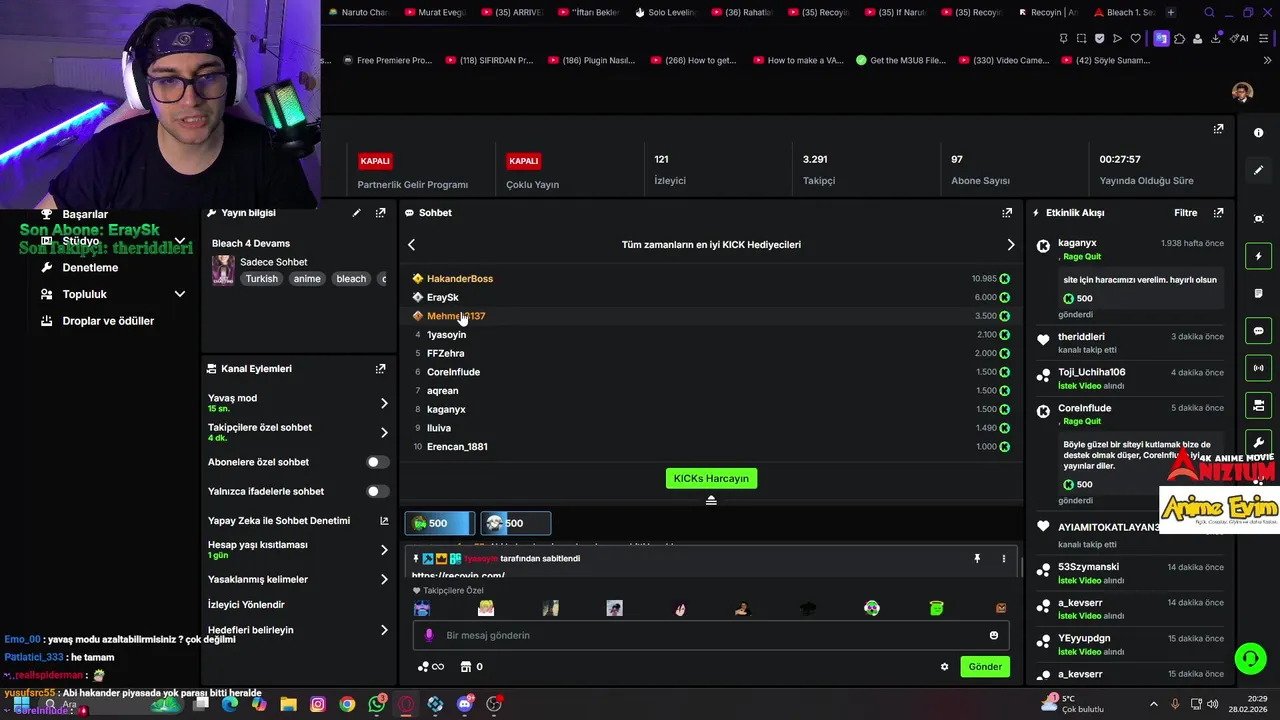Open browser search magnifier icon

[1209, 13]
